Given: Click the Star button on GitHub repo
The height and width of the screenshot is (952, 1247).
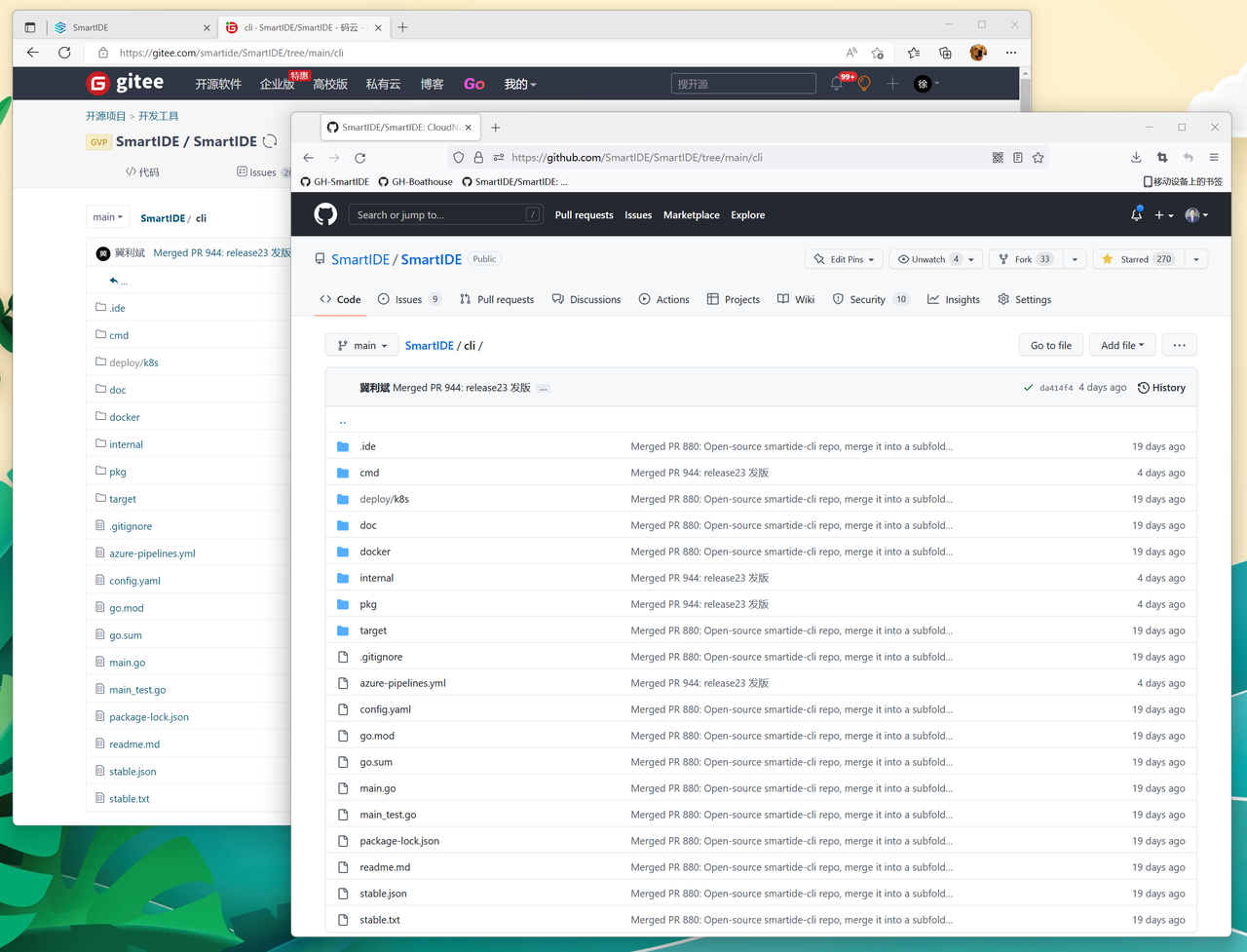Looking at the screenshot, I should point(1139,259).
